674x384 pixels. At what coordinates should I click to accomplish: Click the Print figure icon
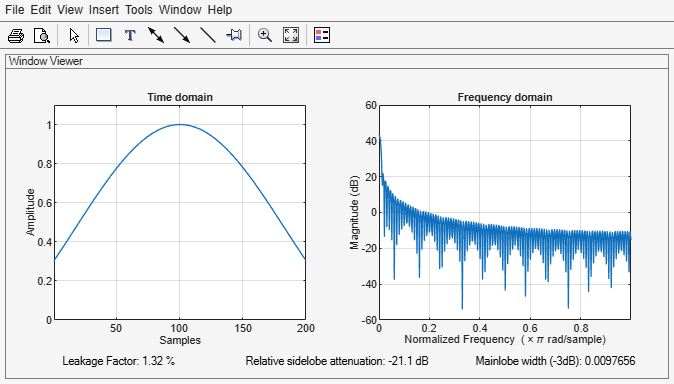coord(16,35)
